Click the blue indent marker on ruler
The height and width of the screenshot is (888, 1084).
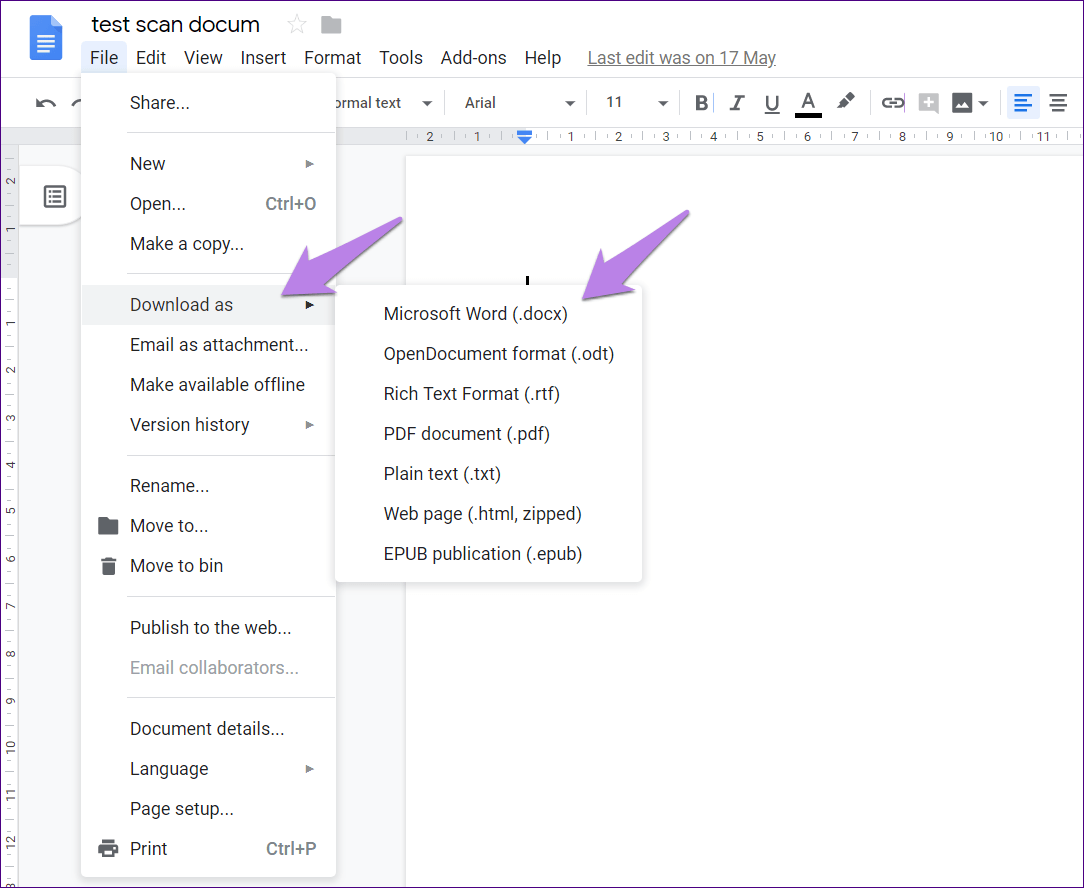pyautogui.click(x=525, y=136)
